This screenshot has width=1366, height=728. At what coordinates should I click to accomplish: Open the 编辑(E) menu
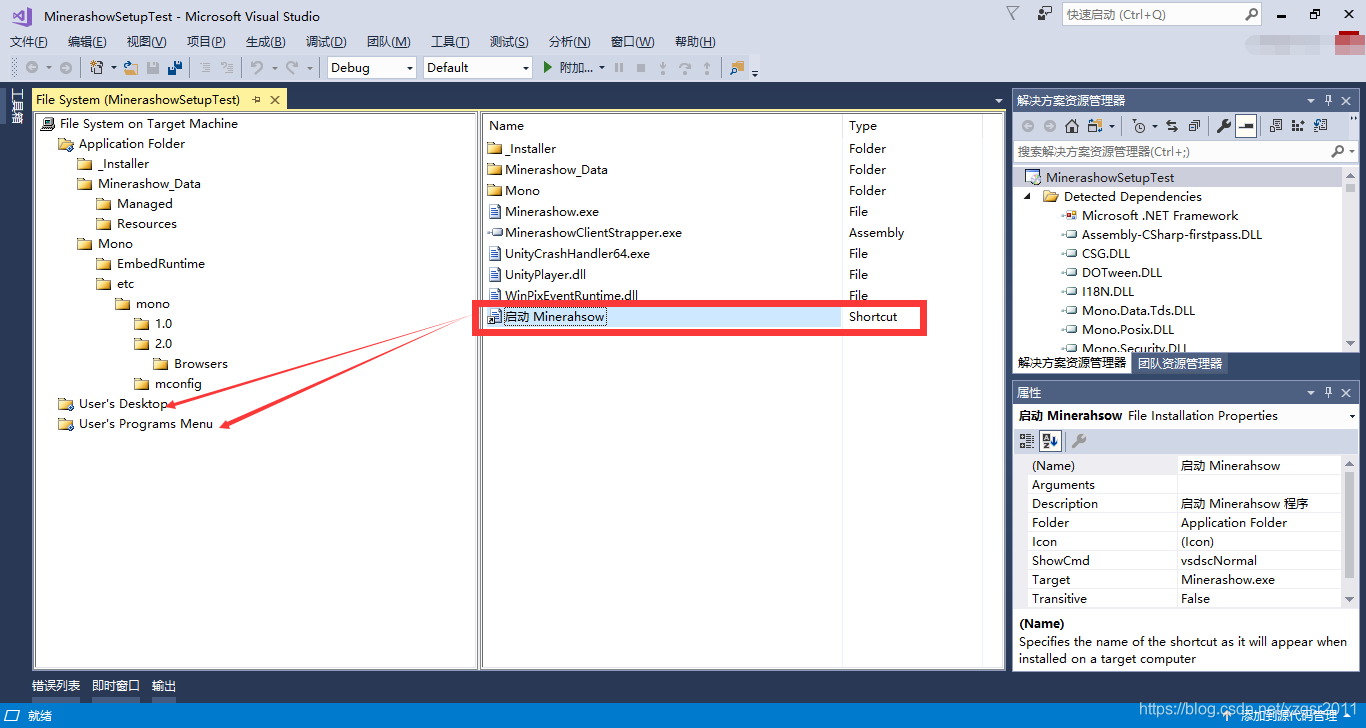(87, 41)
